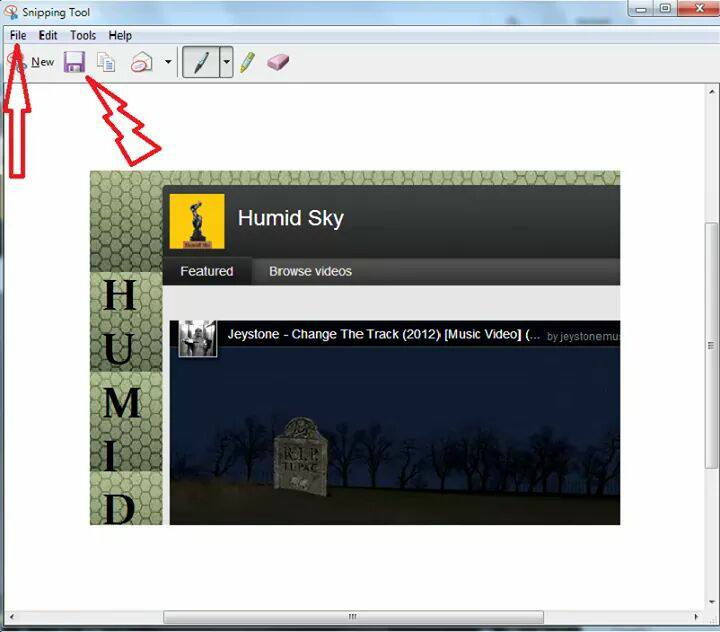
Task: Open the Edit menu
Action: (x=48, y=35)
